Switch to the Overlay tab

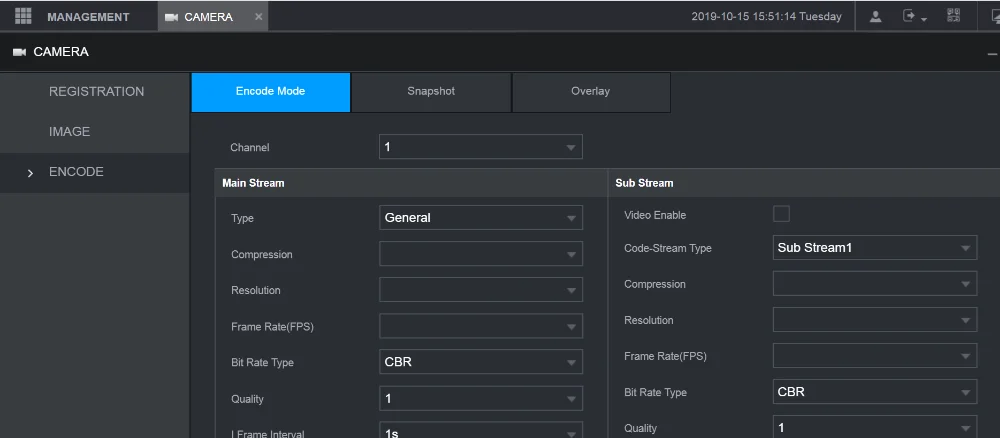pos(590,92)
